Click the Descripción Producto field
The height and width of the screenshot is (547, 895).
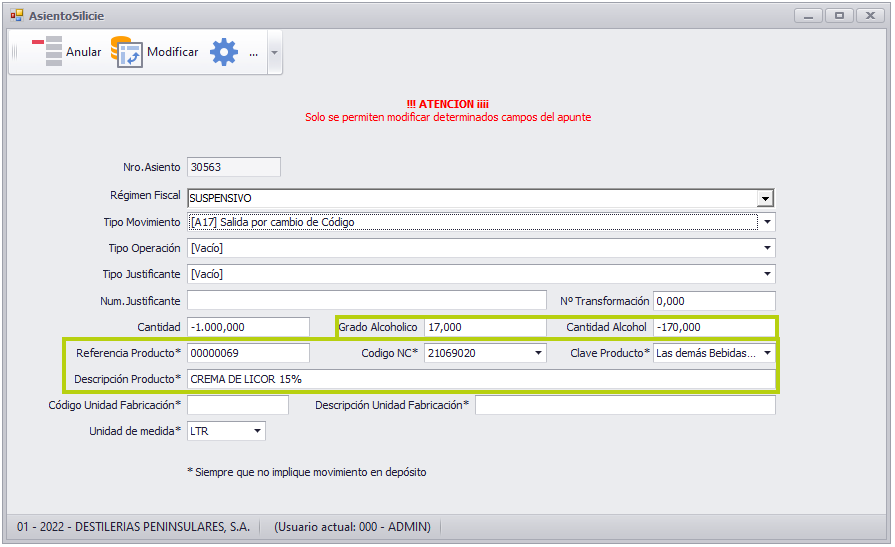click(481, 379)
